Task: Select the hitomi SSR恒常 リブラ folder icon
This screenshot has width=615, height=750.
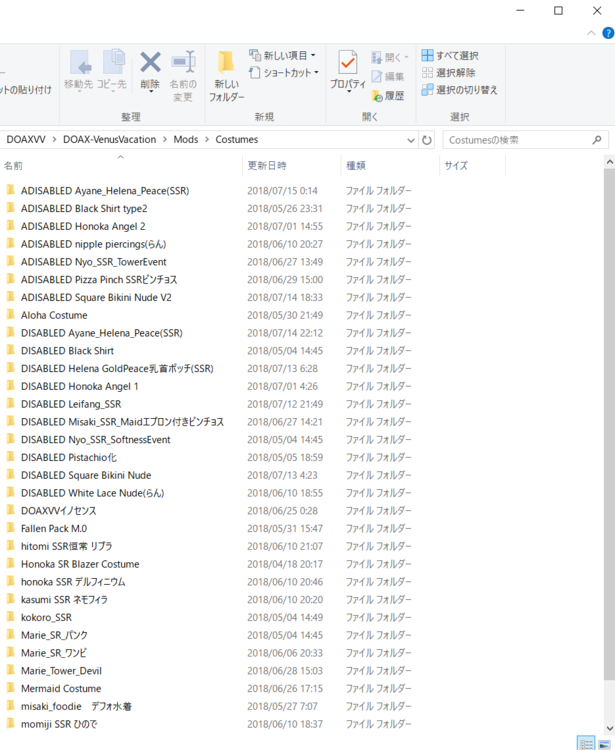Action: click(11, 546)
